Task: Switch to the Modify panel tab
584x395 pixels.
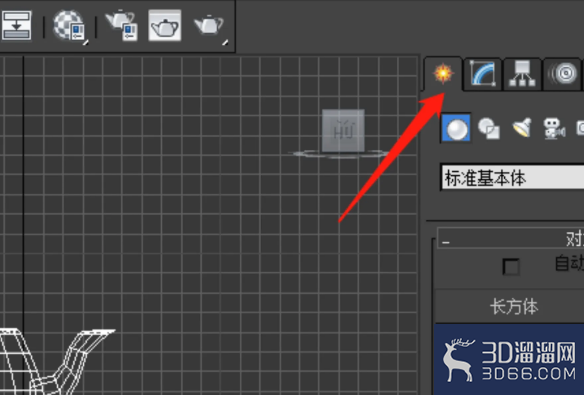Action: pyautogui.click(x=483, y=73)
